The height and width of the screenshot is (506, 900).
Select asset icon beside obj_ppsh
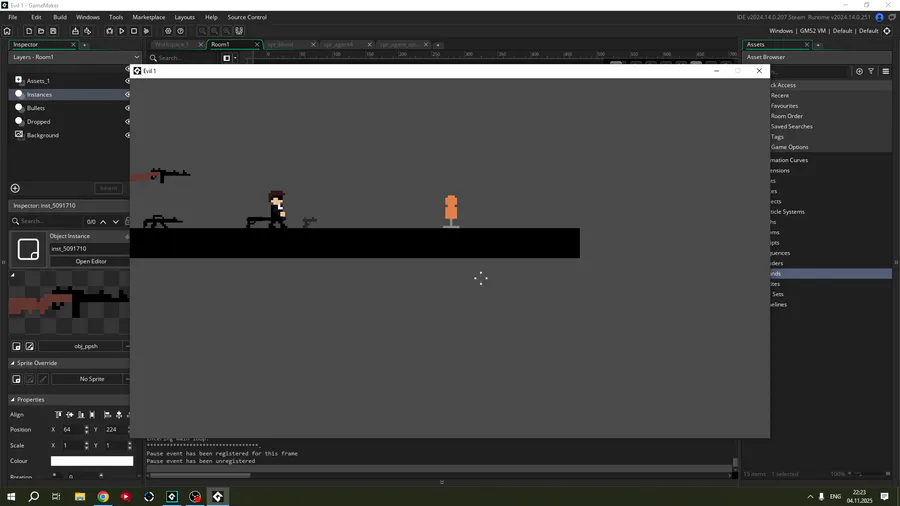(x=17, y=347)
